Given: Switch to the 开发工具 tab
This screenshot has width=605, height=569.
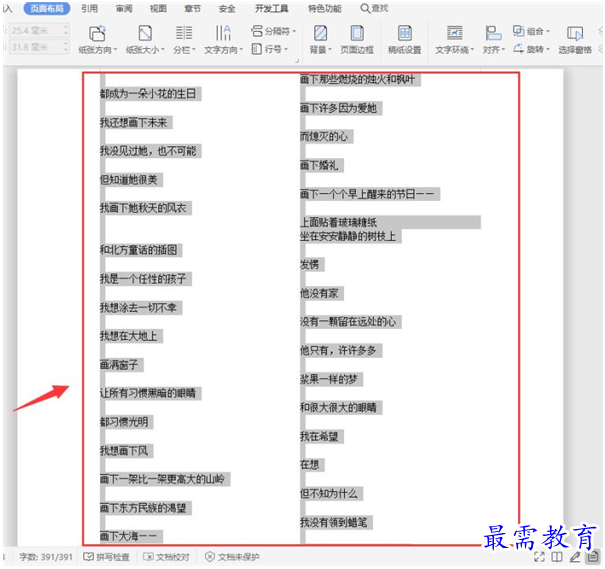Looking at the screenshot, I should pyautogui.click(x=271, y=8).
